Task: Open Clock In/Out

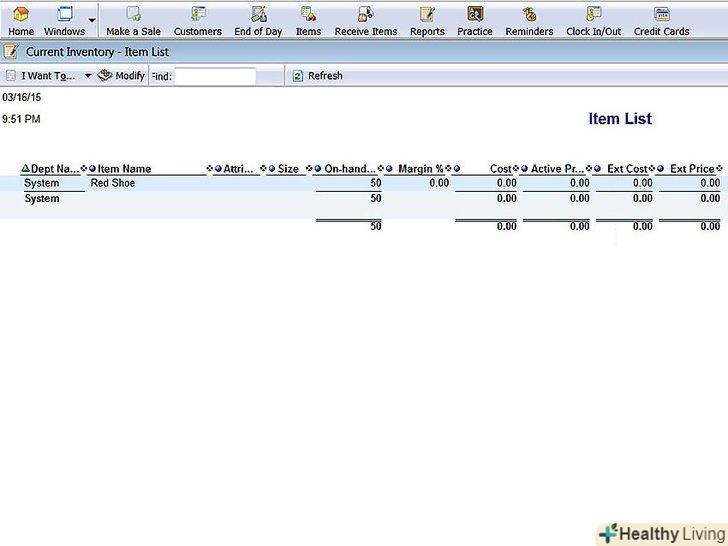Action: (593, 20)
